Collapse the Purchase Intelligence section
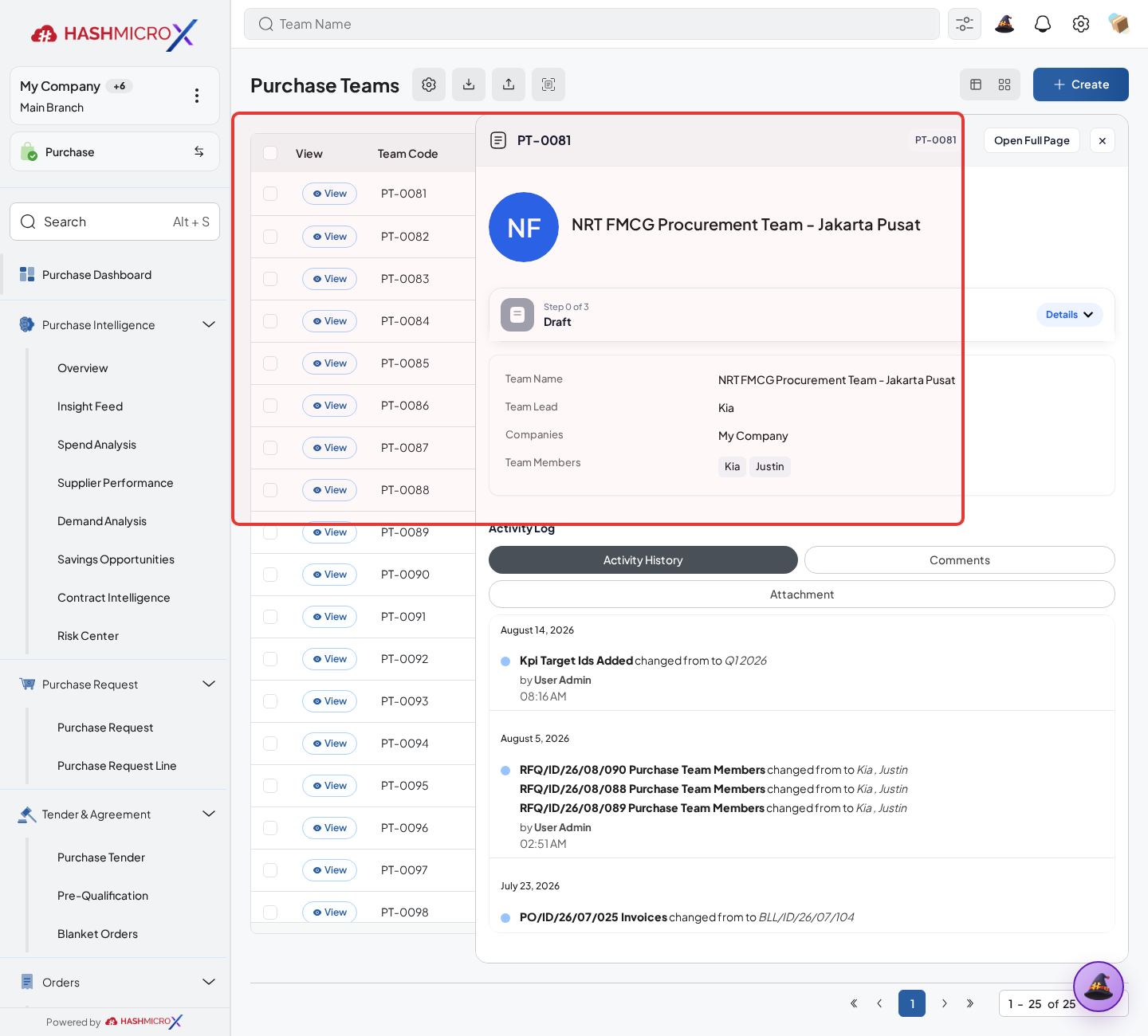 tap(209, 324)
